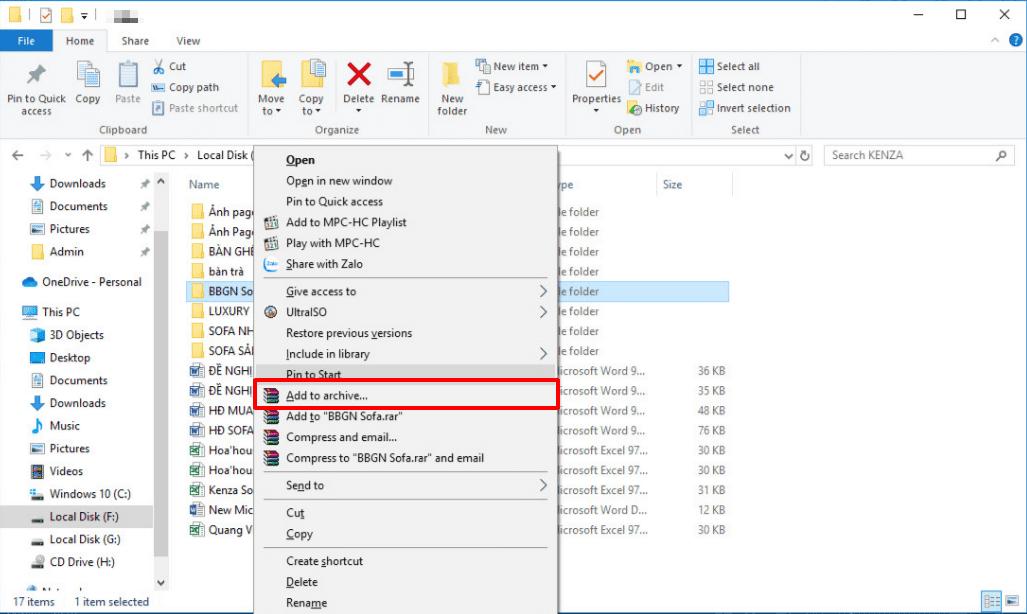Open the blue Help question mark
Image resolution: width=1027 pixels, height=614 pixels.
tap(1015, 41)
